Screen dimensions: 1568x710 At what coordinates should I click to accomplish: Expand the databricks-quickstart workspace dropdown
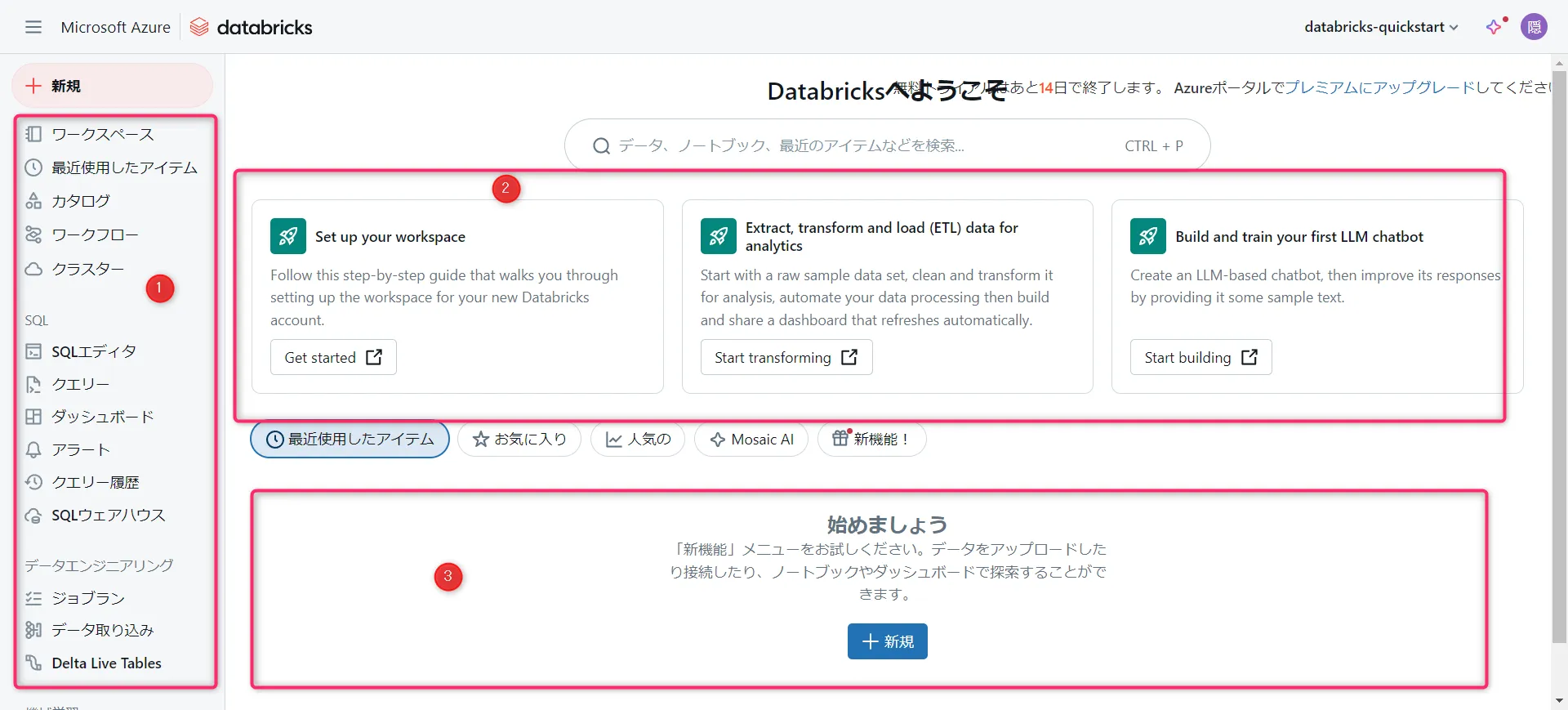tap(1381, 27)
